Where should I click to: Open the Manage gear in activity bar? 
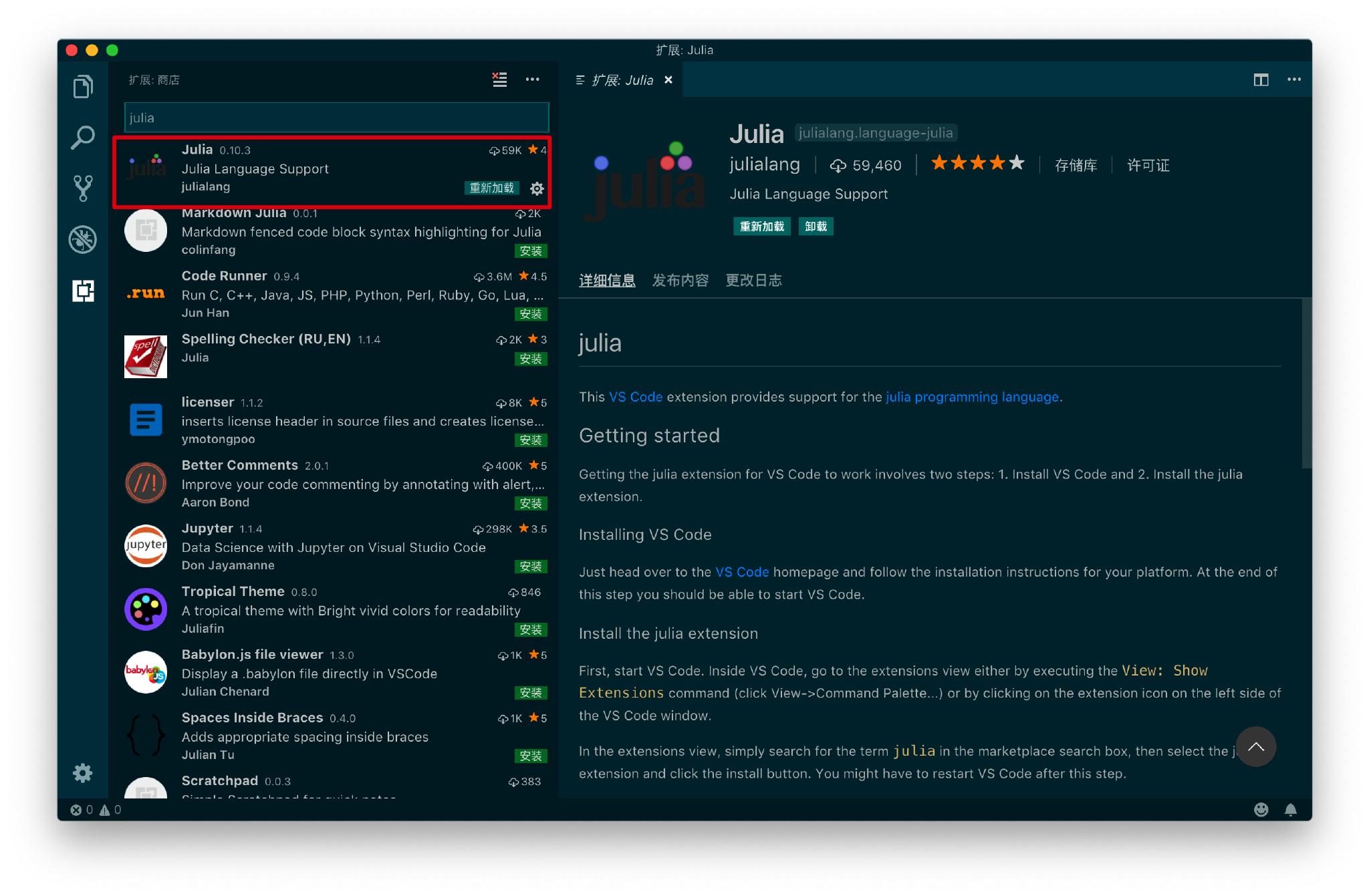point(83,773)
